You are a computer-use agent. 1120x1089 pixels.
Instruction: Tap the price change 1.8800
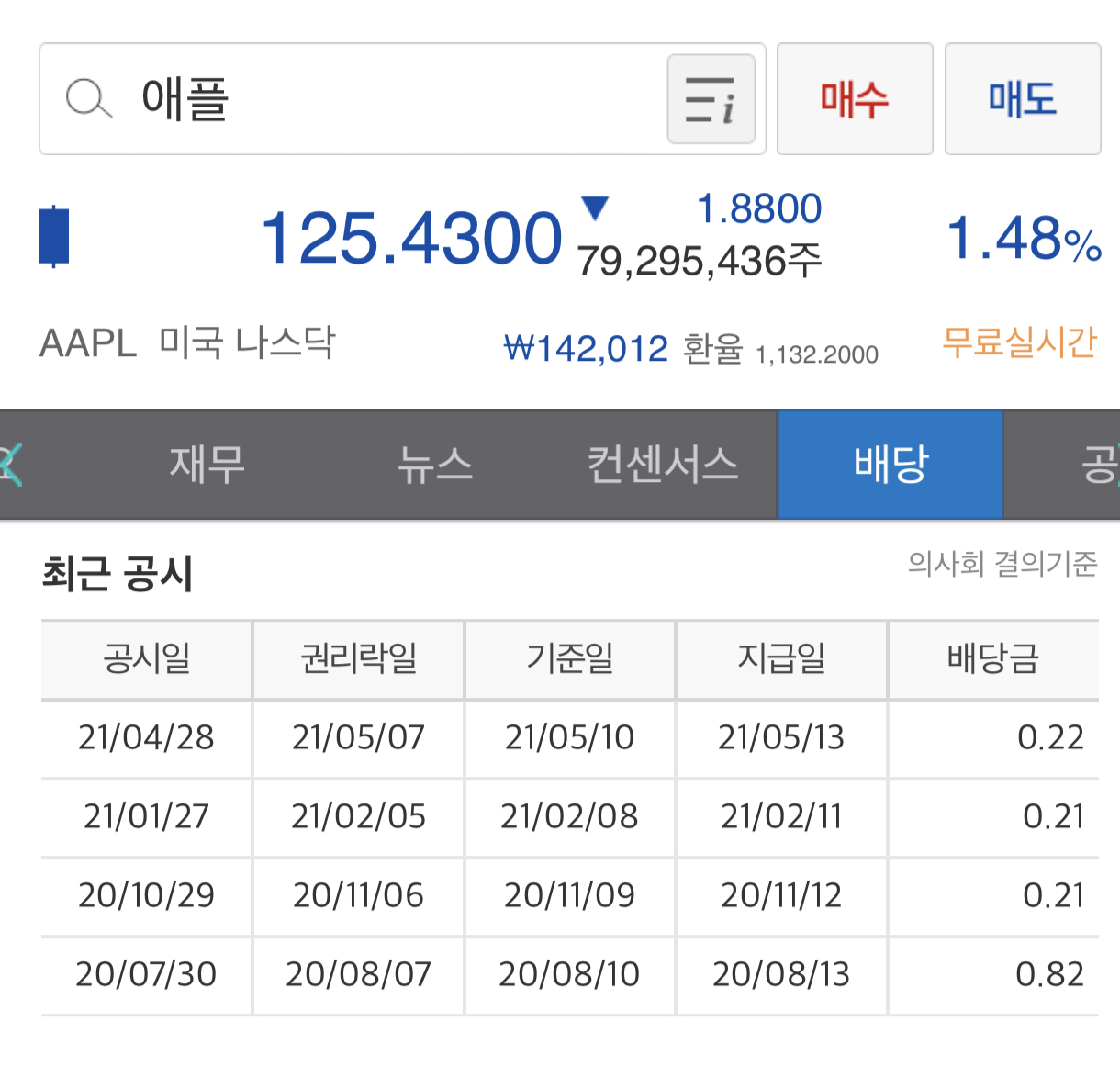(759, 208)
